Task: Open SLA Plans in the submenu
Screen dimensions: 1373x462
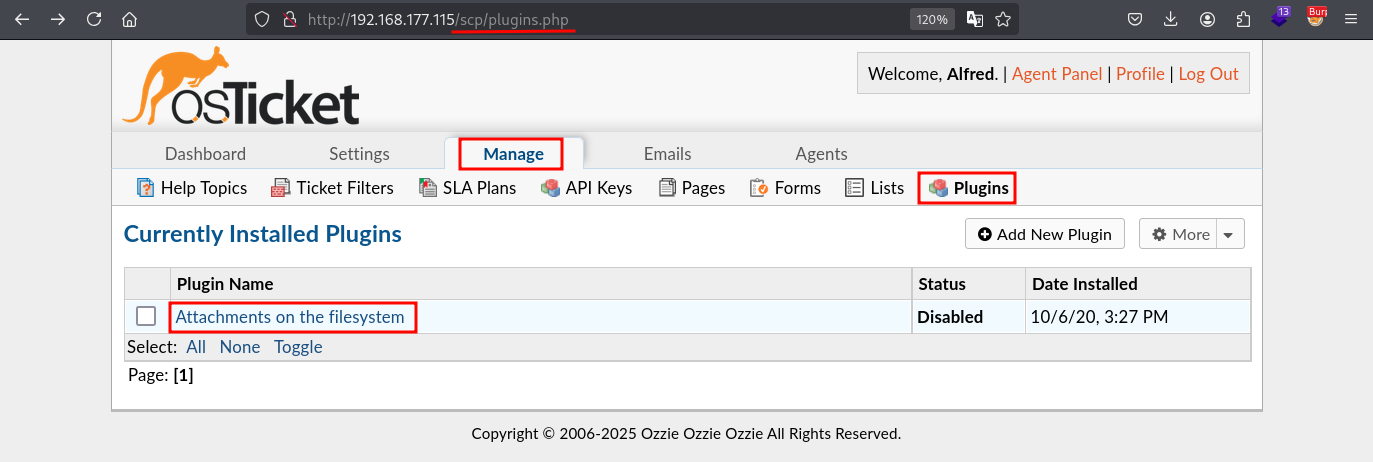Action: point(467,187)
